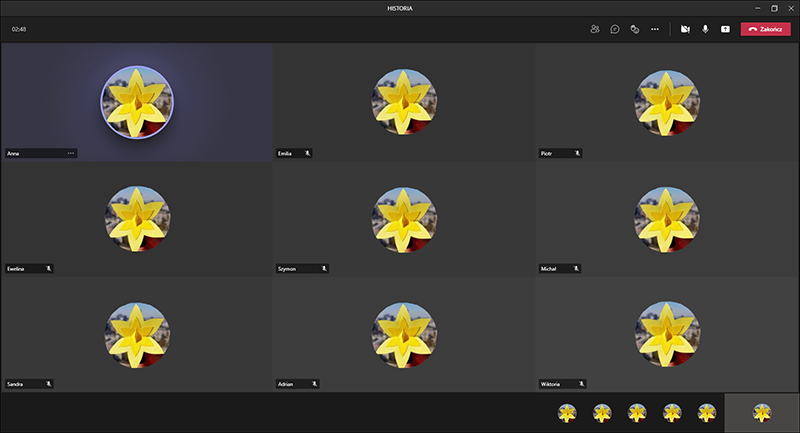800x433 pixels.
Task: Select the first avatar in the bottom strip
Action: pyautogui.click(x=567, y=412)
